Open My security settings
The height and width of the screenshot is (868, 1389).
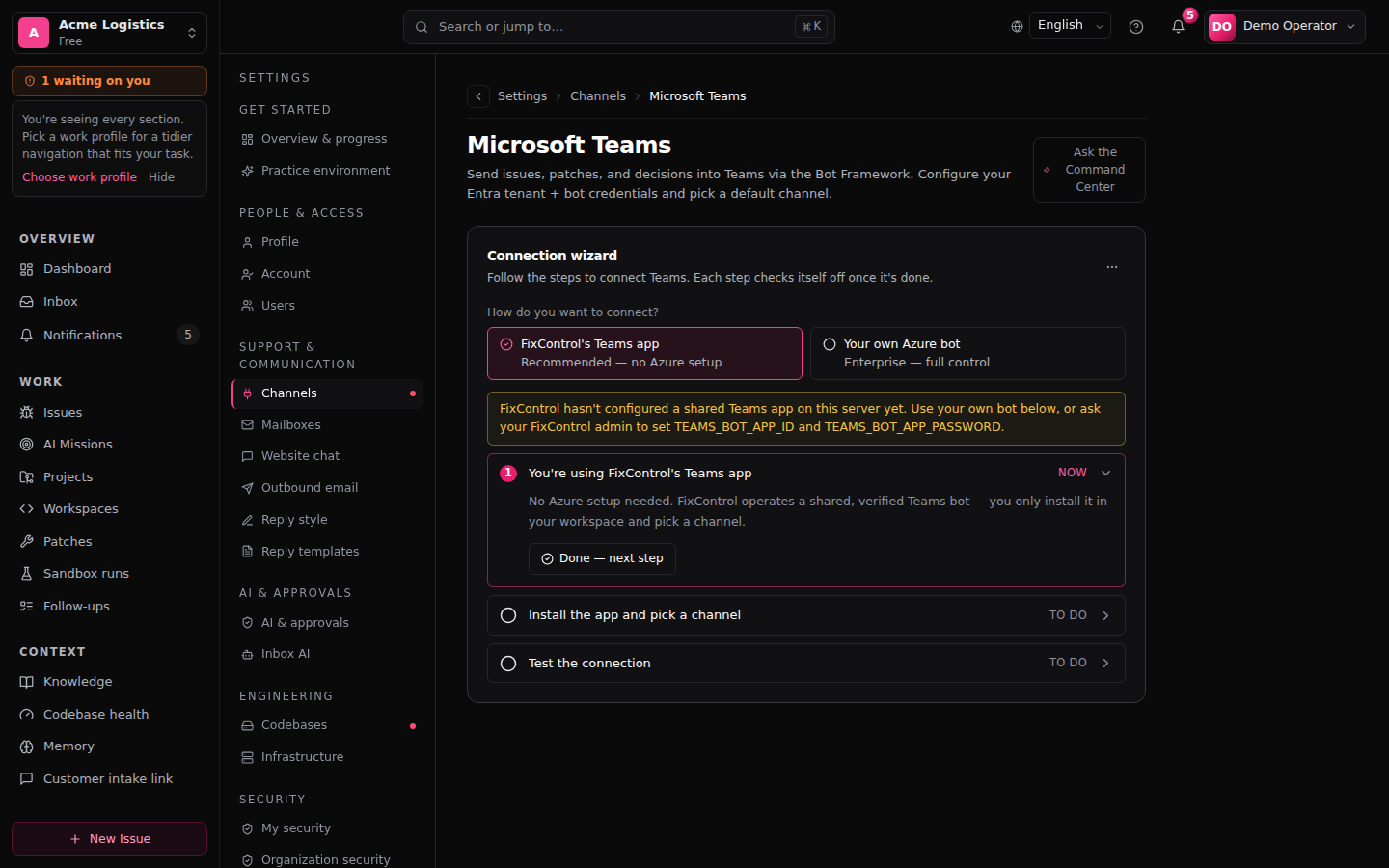point(327,828)
